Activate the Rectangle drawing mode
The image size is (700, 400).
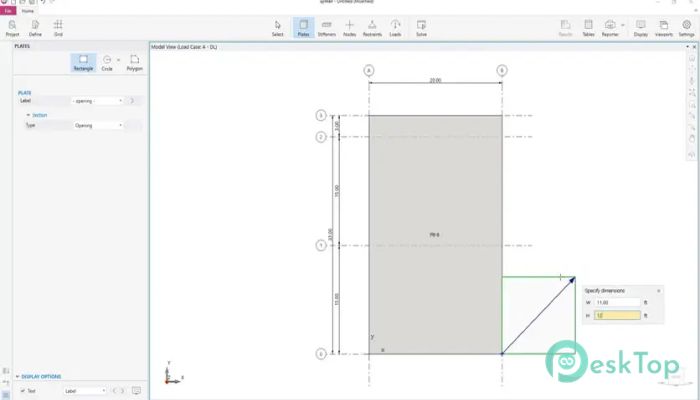pos(83,62)
